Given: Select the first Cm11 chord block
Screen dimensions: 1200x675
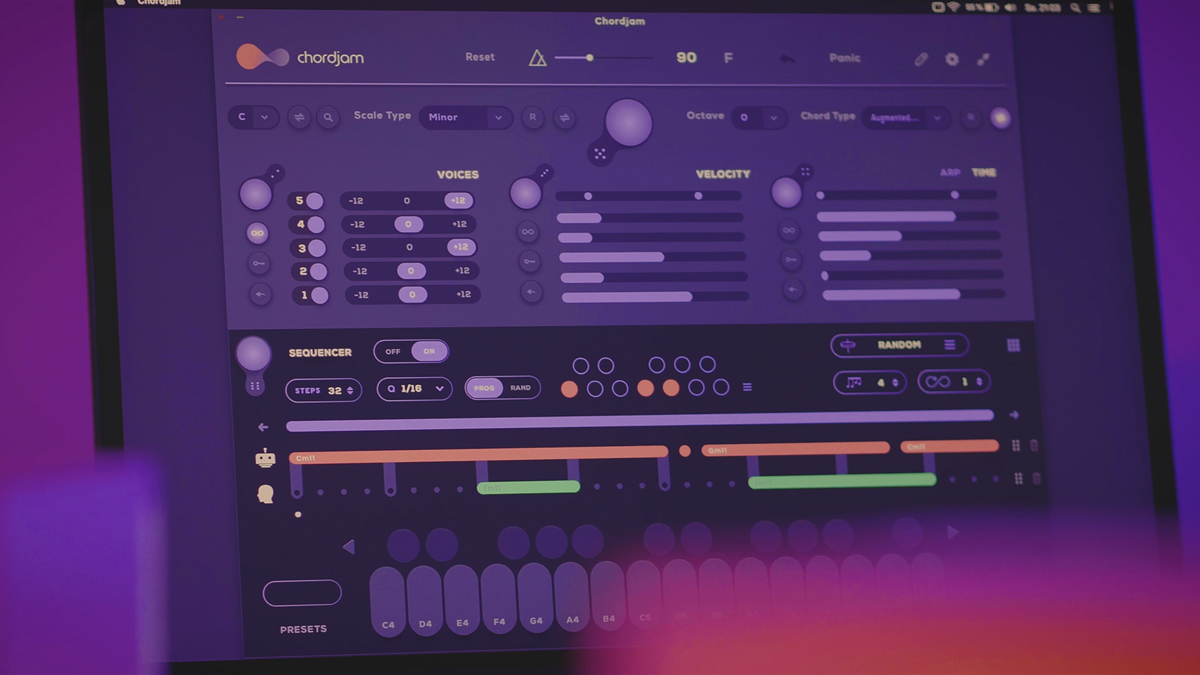Looking at the screenshot, I should click(x=479, y=453).
